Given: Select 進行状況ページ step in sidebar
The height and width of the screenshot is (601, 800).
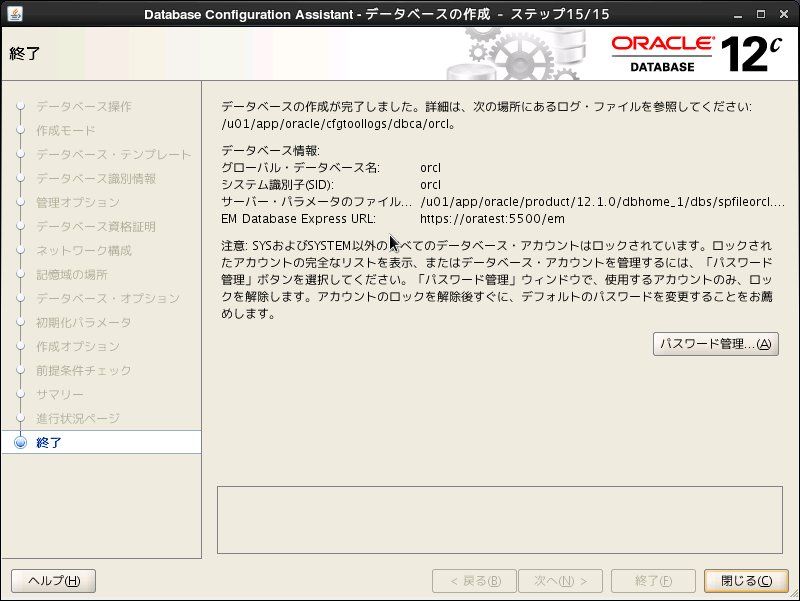Looking at the screenshot, I should pos(78,418).
